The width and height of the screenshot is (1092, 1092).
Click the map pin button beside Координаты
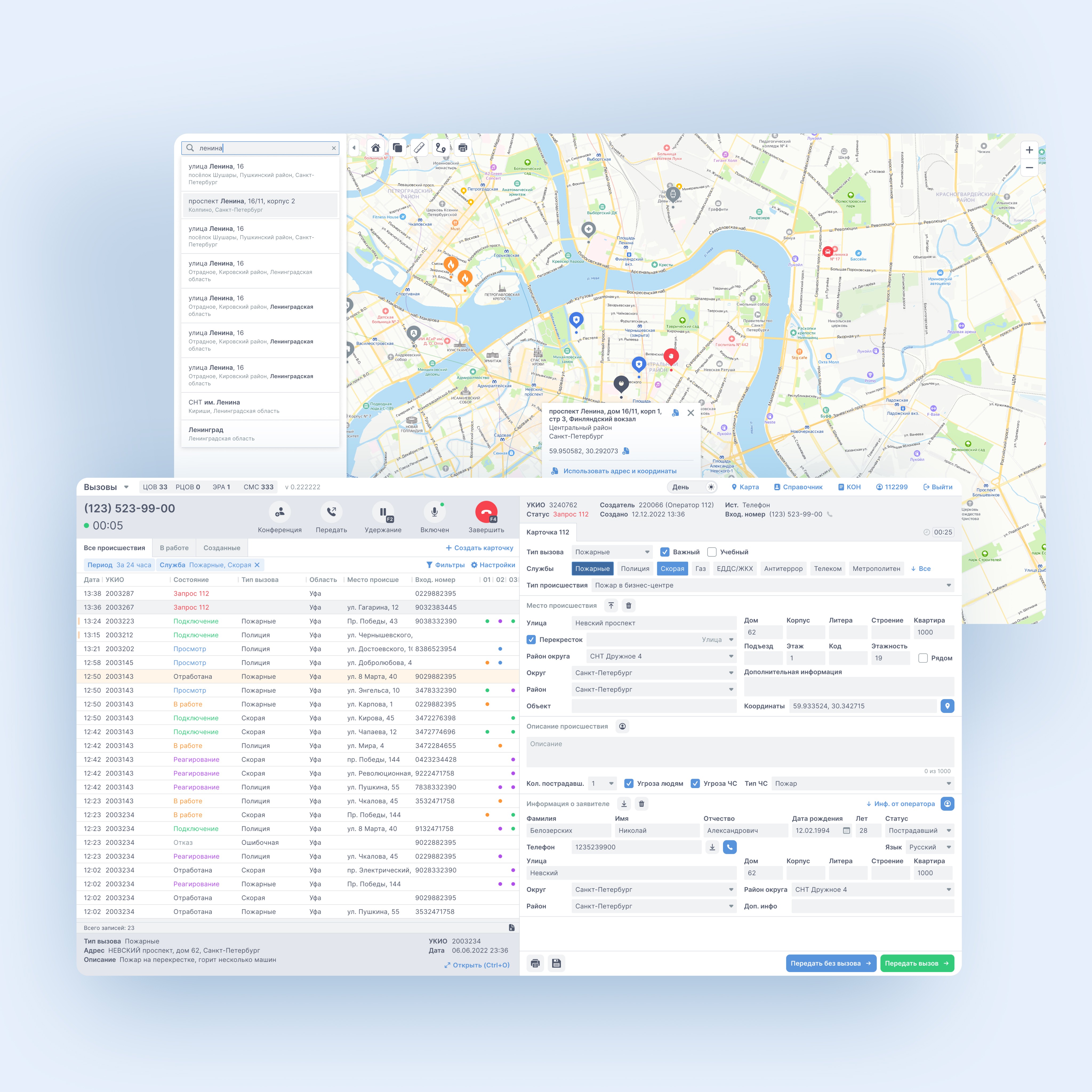coord(947,706)
